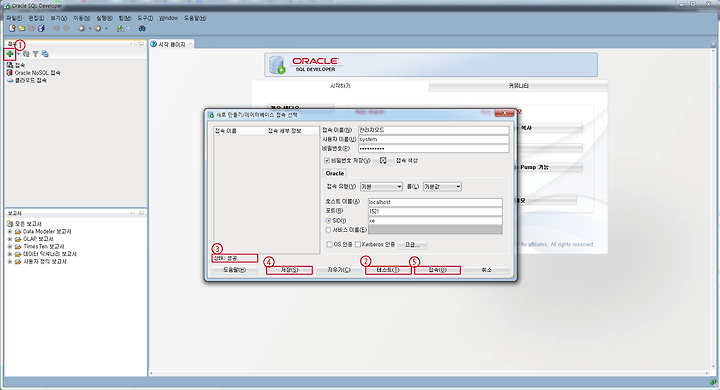Open dropdown arrow beside green plus icon
The image size is (720, 390).
click(18, 54)
